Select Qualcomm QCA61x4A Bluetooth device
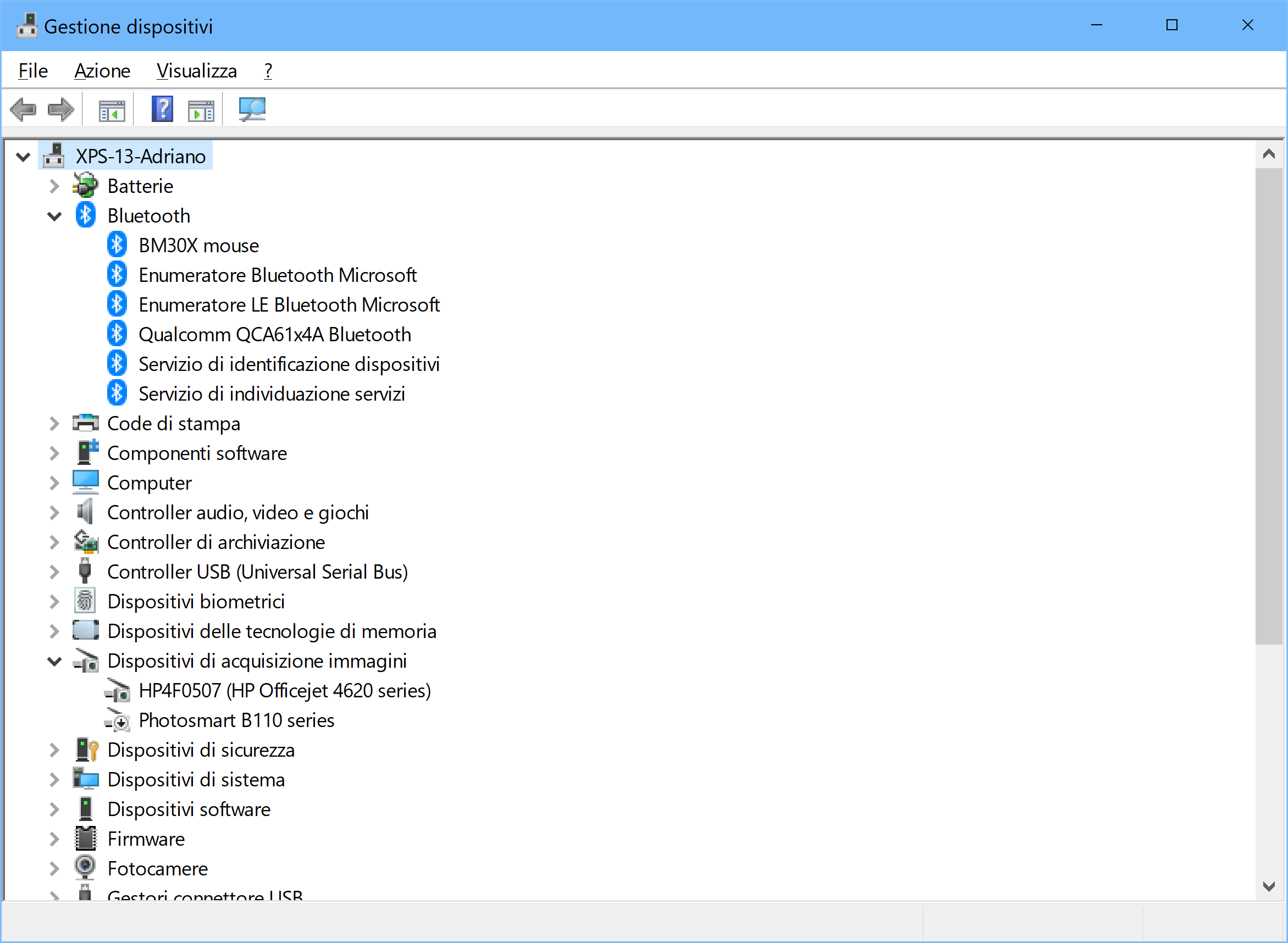Screen dimensions: 1288x943 (275, 335)
